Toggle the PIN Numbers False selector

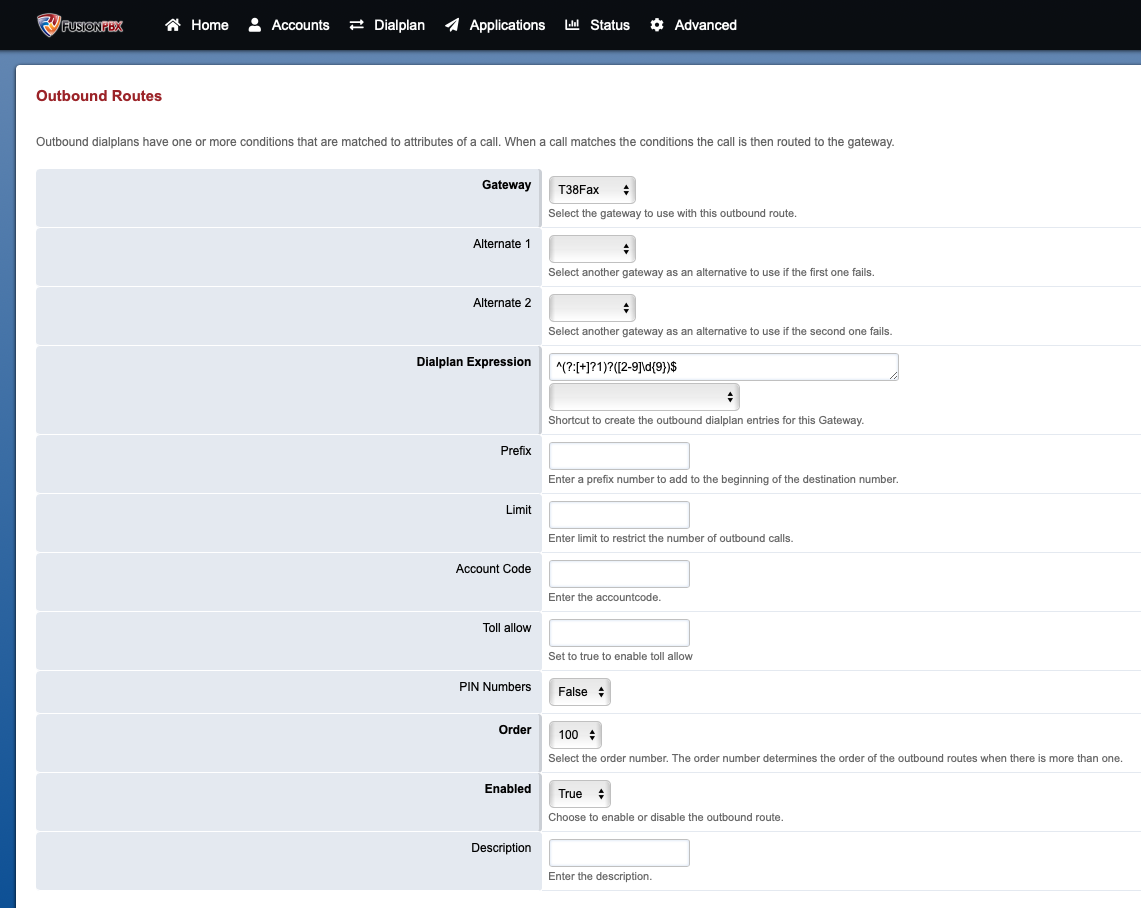[579, 691]
